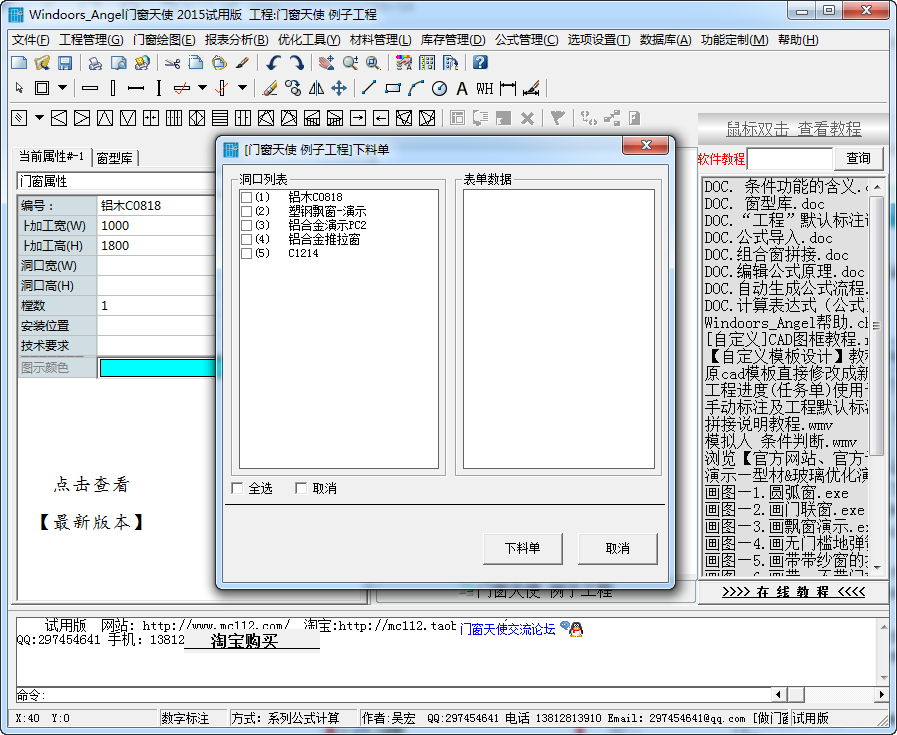Image resolution: width=897 pixels, height=735 pixels.
Task: Tick the 全选 select-all checkbox
Action: tap(237, 488)
